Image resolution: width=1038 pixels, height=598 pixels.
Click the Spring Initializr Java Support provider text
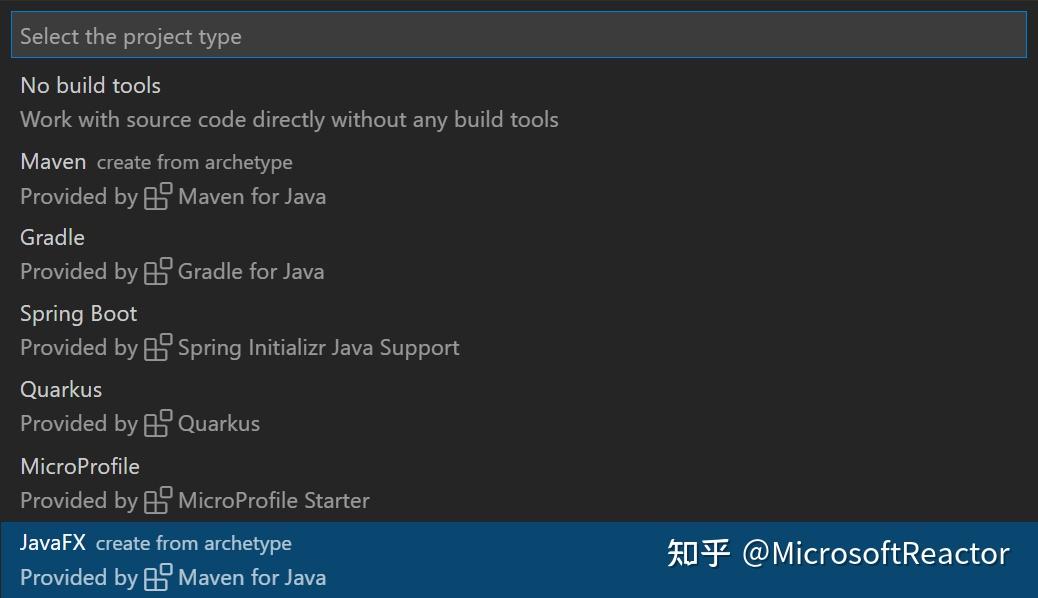(x=318, y=348)
